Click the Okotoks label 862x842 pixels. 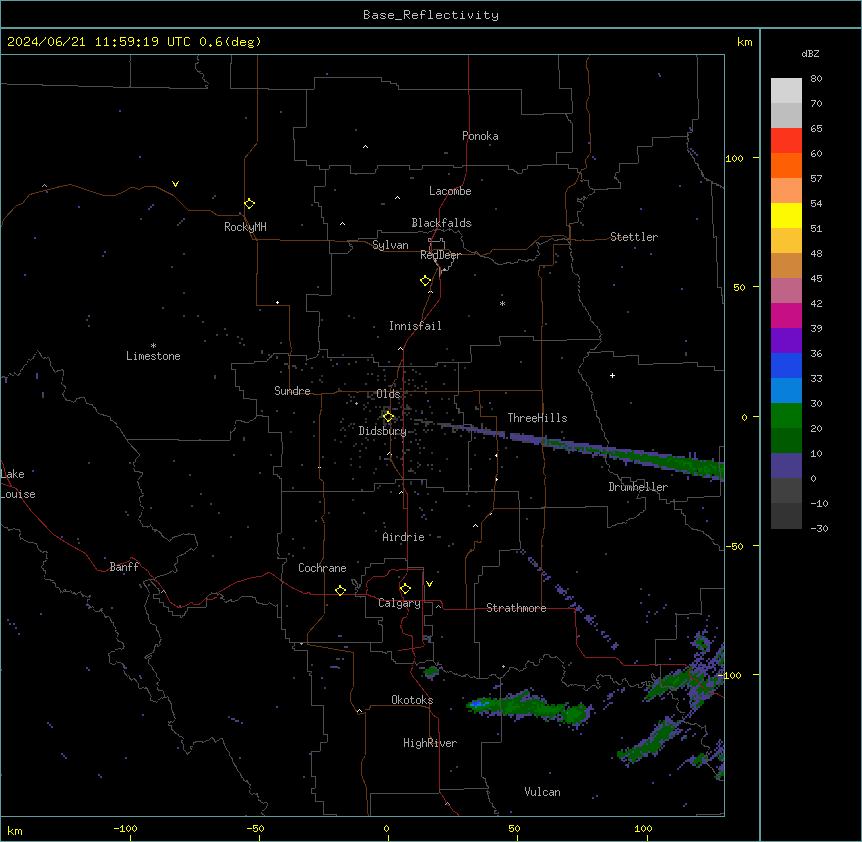pos(412,700)
